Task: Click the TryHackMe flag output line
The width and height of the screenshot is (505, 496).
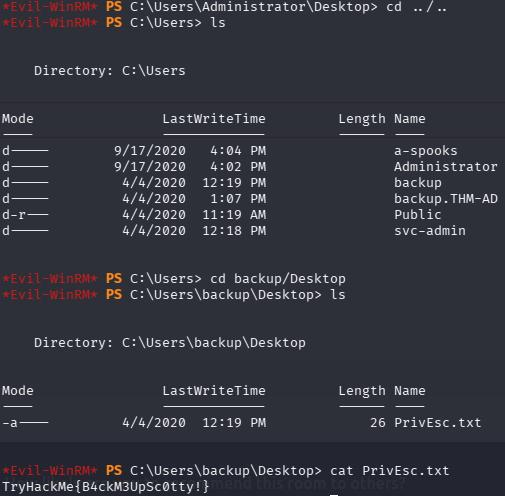Action: click(x=106, y=487)
